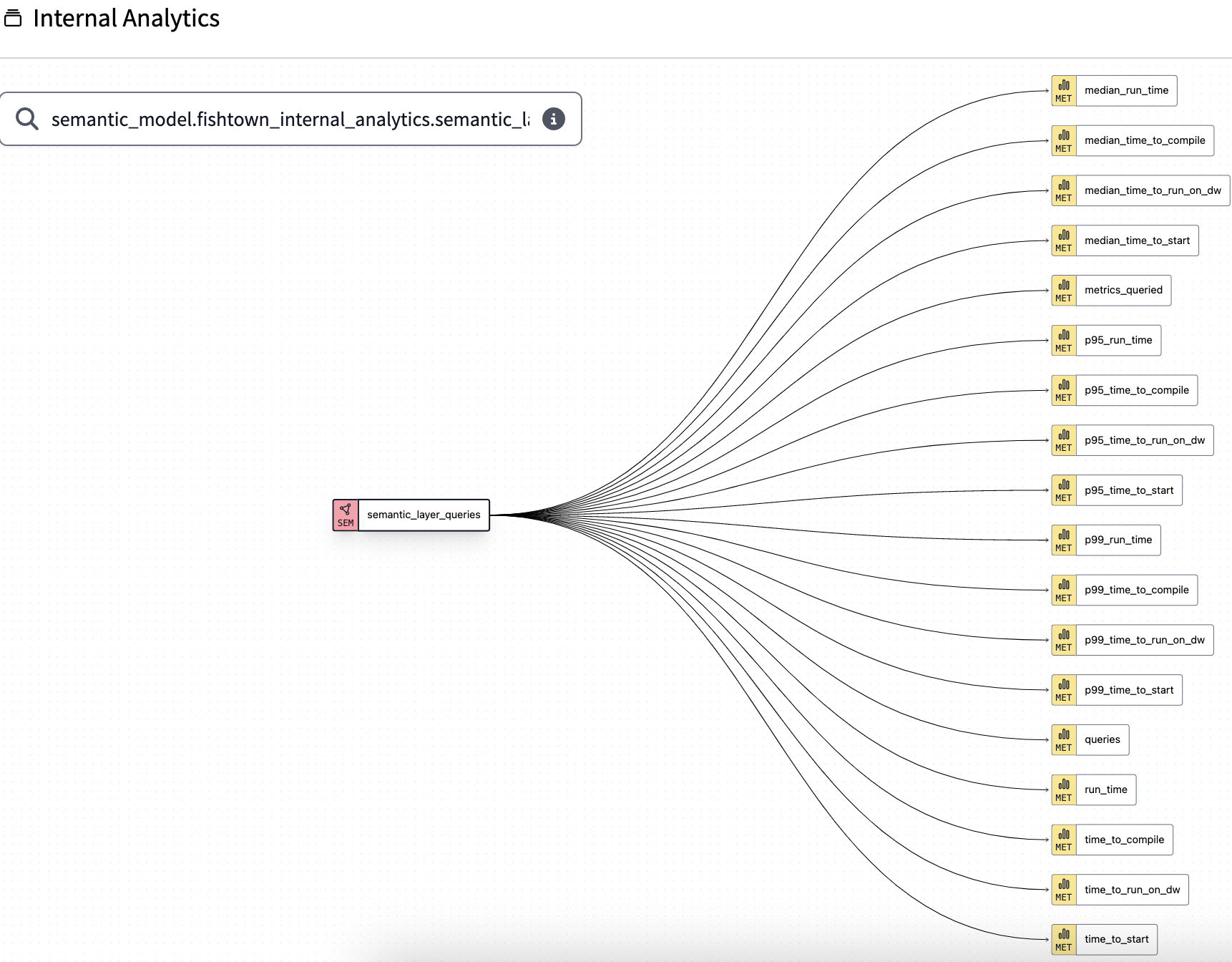Click the SEM icon on semantic_layer_queries node
The width and height of the screenshot is (1232, 962).
point(346,515)
